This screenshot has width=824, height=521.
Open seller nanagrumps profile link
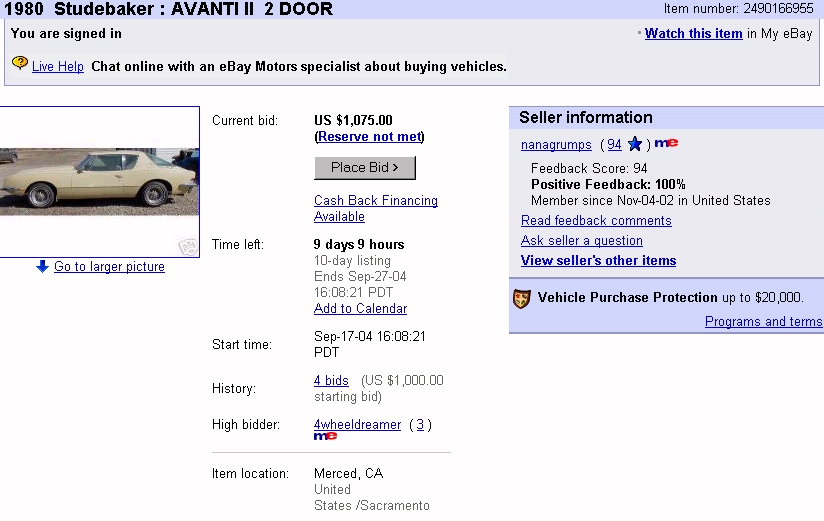(556, 145)
